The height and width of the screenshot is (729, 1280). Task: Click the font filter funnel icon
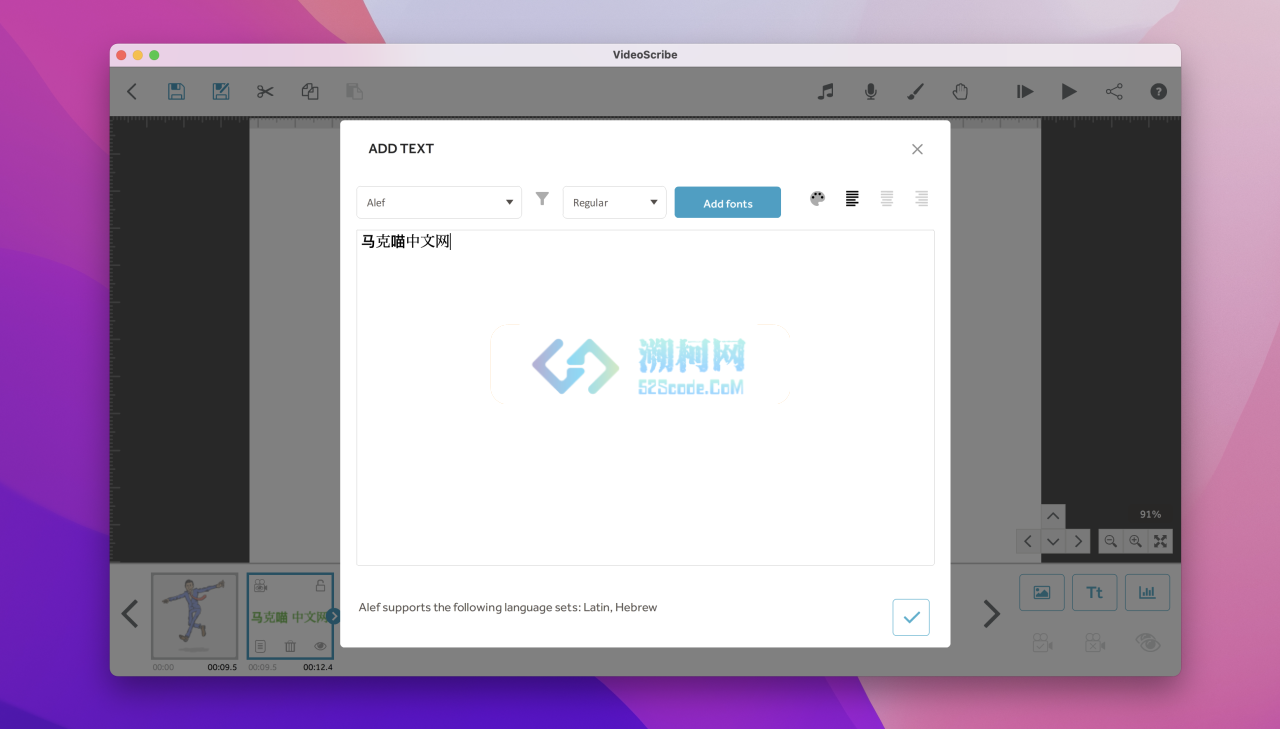pyautogui.click(x=542, y=199)
